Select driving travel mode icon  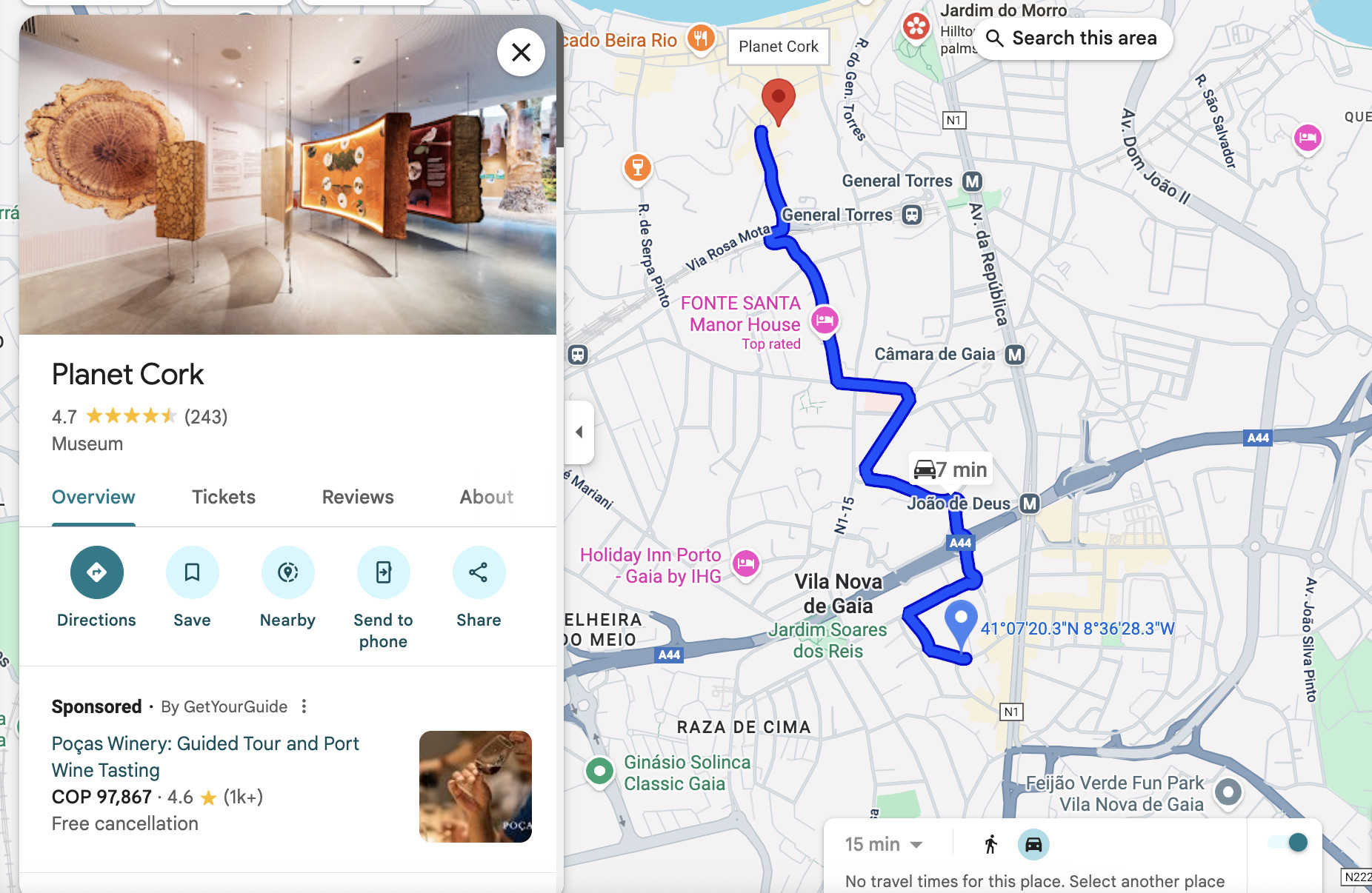pyautogui.click(x=1033, y=844)
